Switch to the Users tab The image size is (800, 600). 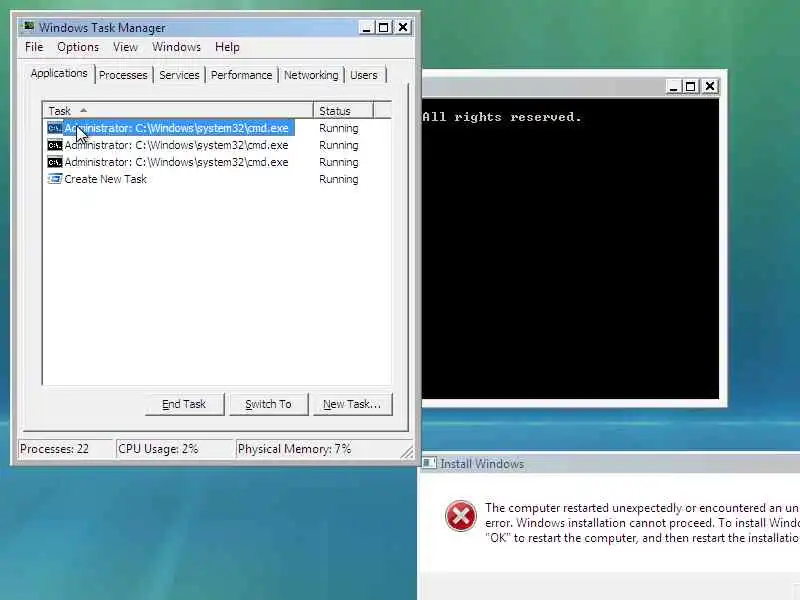pos(364,75)
